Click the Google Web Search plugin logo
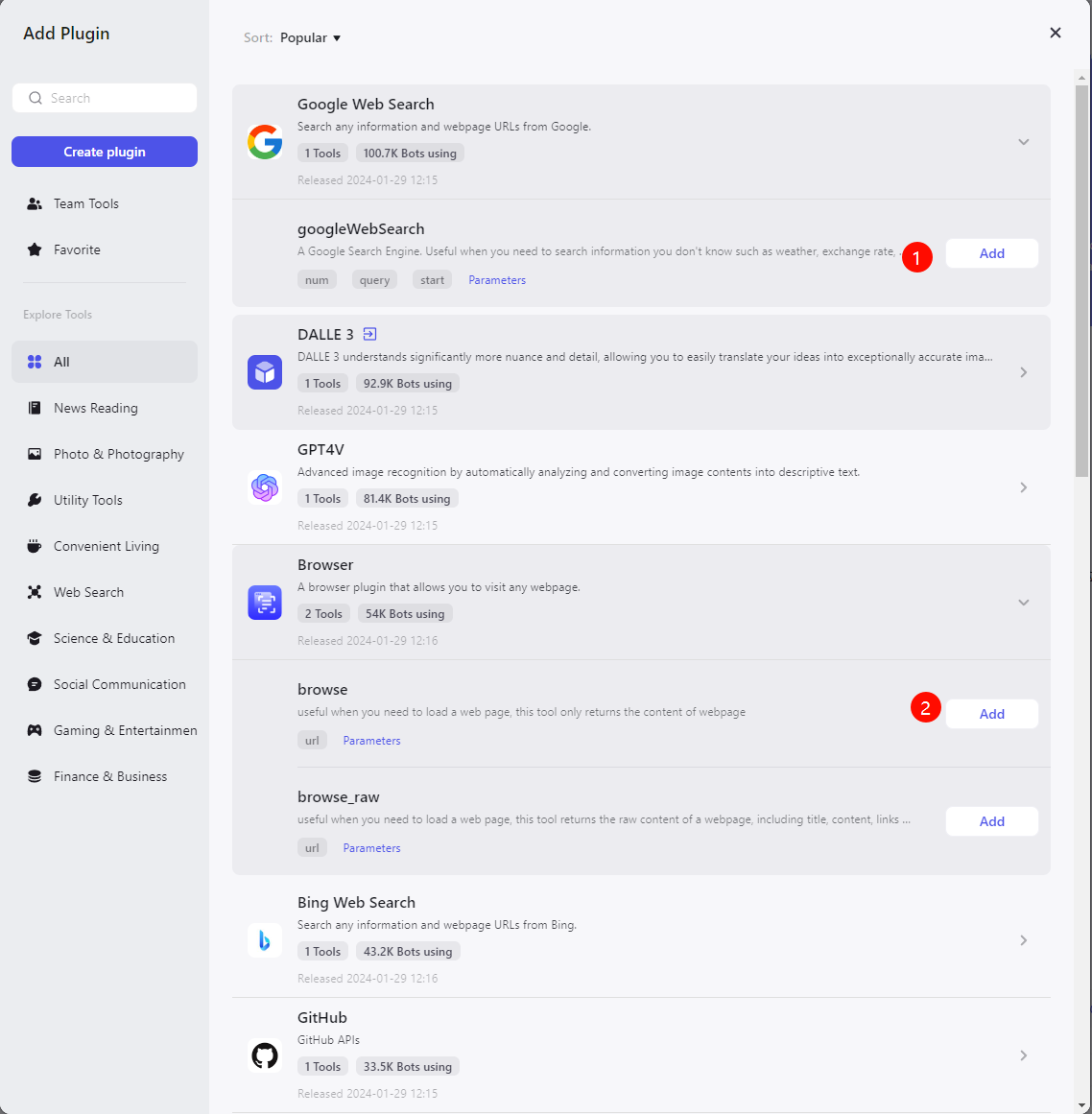The width and height of the screenshot is (1092, 1114). [x=265, y=142]
